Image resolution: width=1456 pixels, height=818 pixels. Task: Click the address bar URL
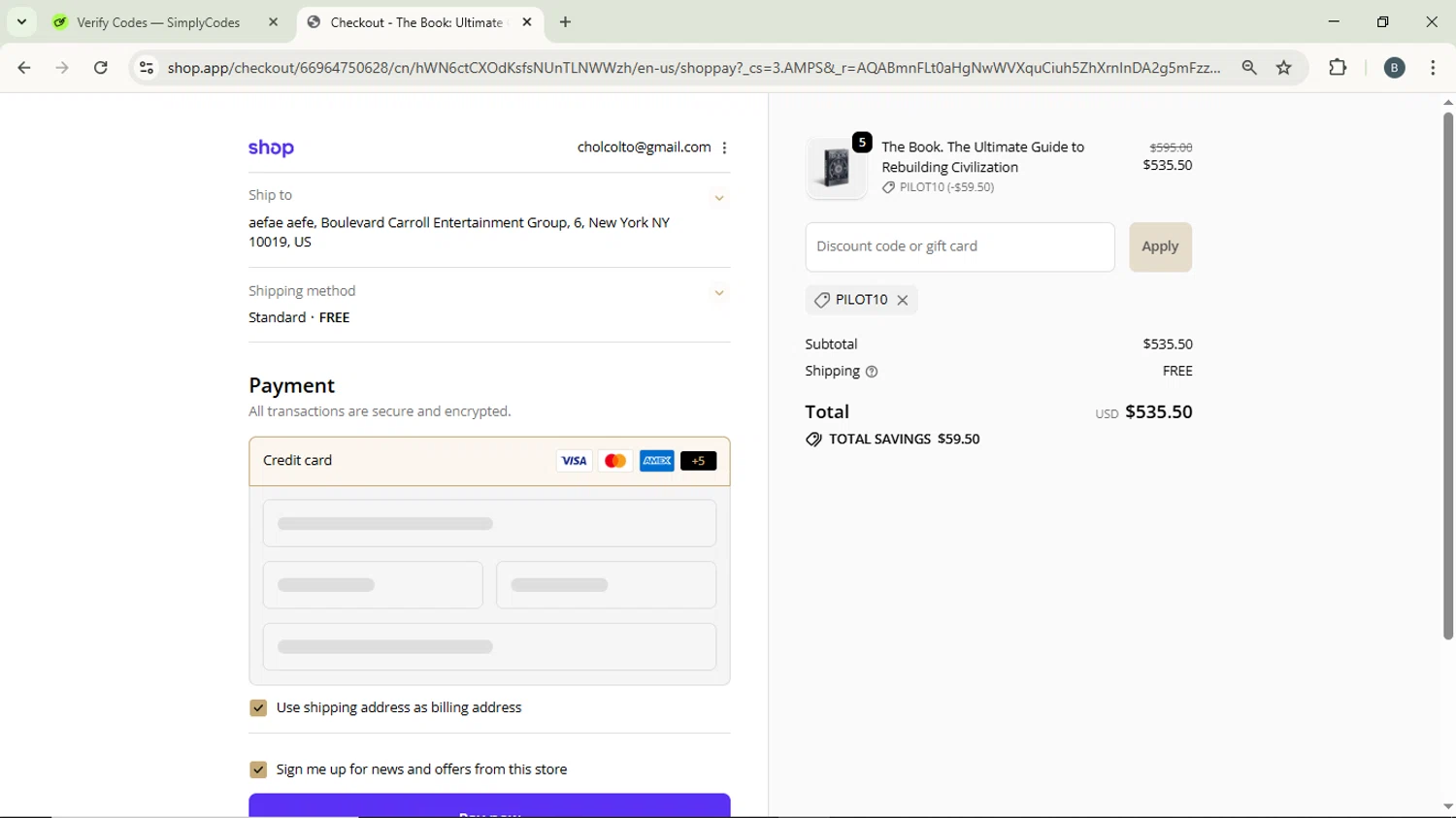coord(693,68)
